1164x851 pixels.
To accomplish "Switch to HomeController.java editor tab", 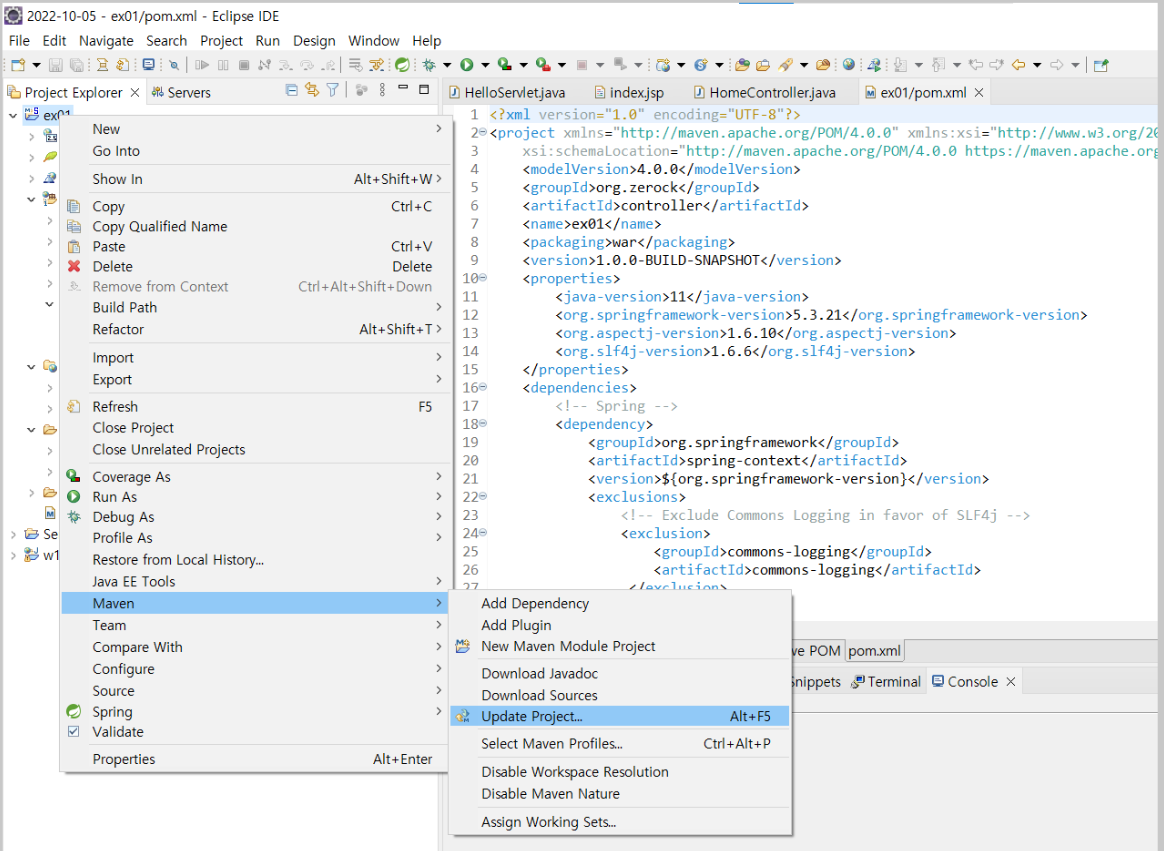I will tap(765, 93).
